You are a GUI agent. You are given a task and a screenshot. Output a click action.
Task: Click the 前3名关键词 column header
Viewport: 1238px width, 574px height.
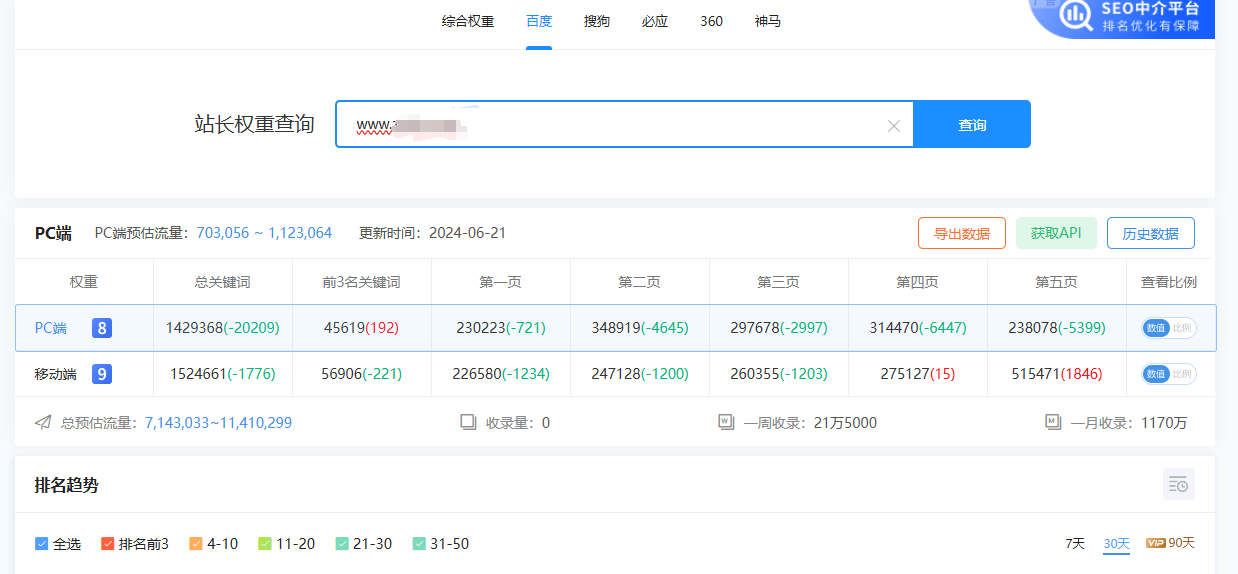(x=361, y=282)
